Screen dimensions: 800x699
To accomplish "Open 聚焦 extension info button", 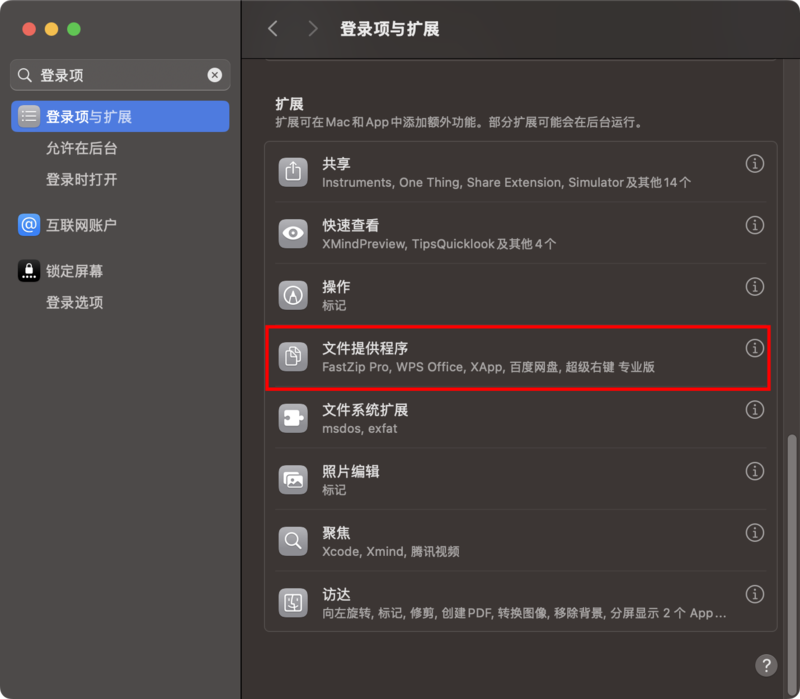I will 755,533.
